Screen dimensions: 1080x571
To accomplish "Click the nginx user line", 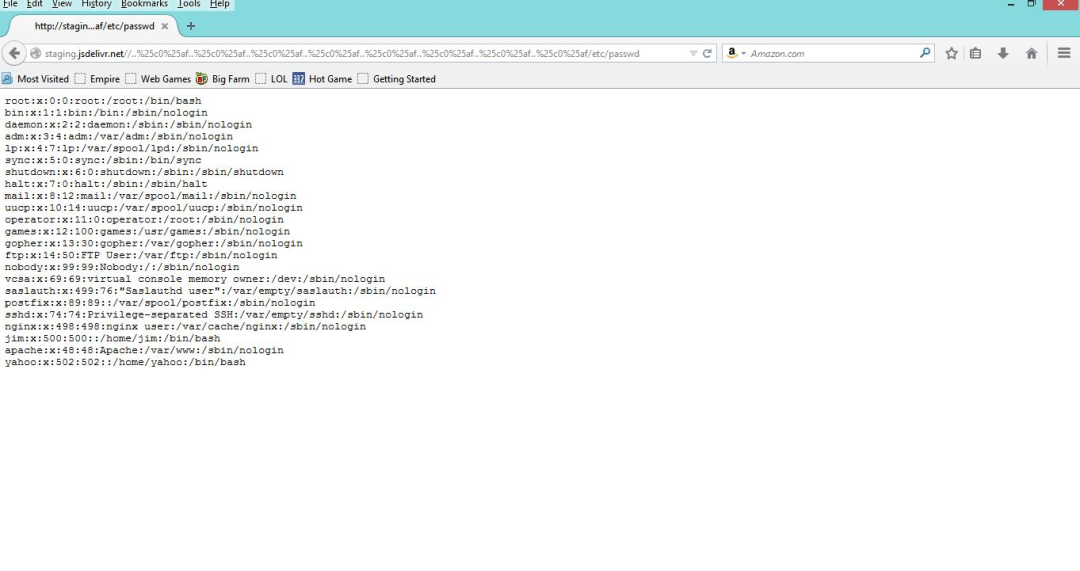I will point(185,326).
